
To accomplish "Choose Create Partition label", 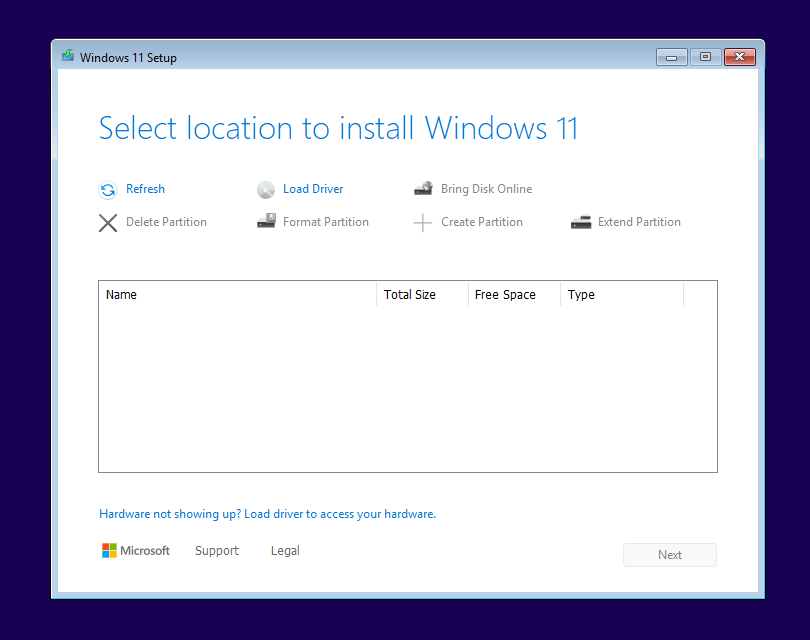I will (481, 222).
